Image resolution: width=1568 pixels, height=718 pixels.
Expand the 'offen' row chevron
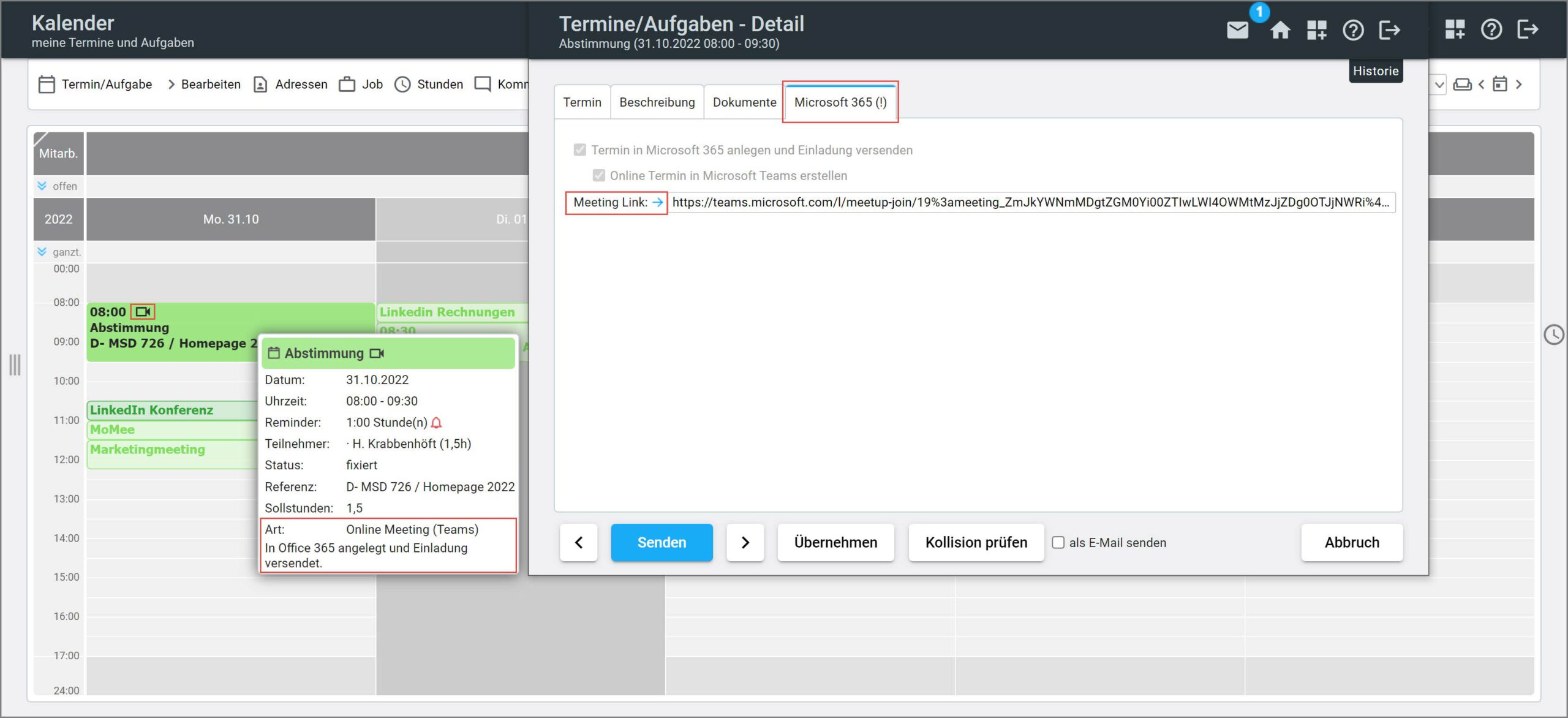(x=42, y=186)
